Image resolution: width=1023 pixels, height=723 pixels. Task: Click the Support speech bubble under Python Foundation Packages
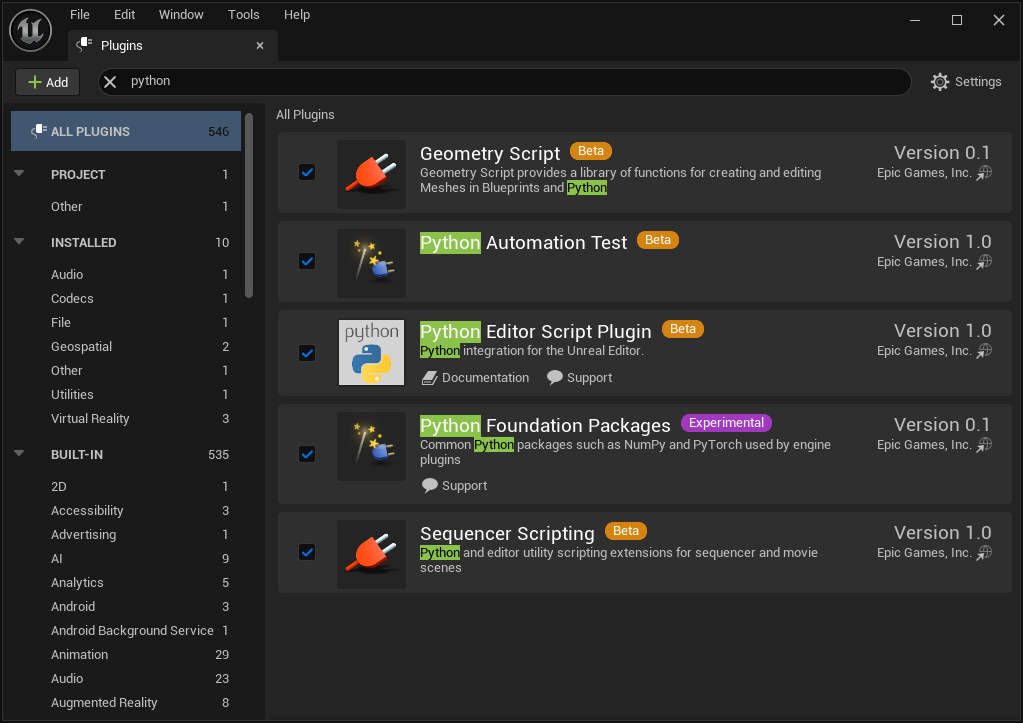click(x=429, y=485)
